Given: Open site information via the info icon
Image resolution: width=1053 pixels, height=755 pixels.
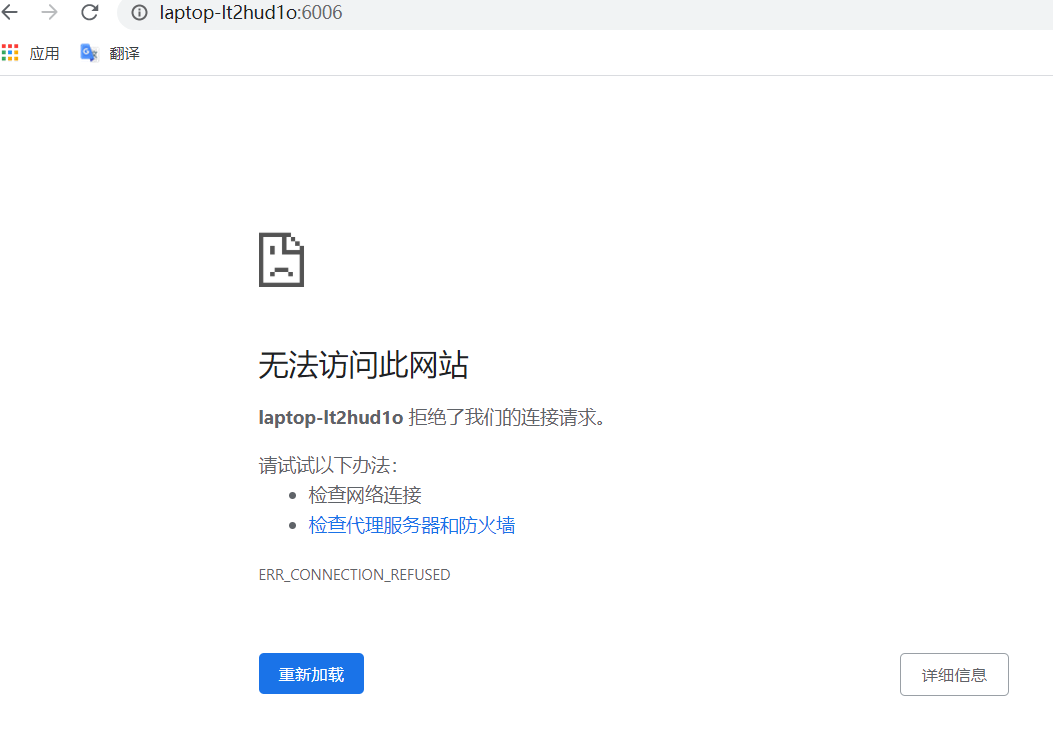Looking at the screenshot, I should (x=138, y=13).
